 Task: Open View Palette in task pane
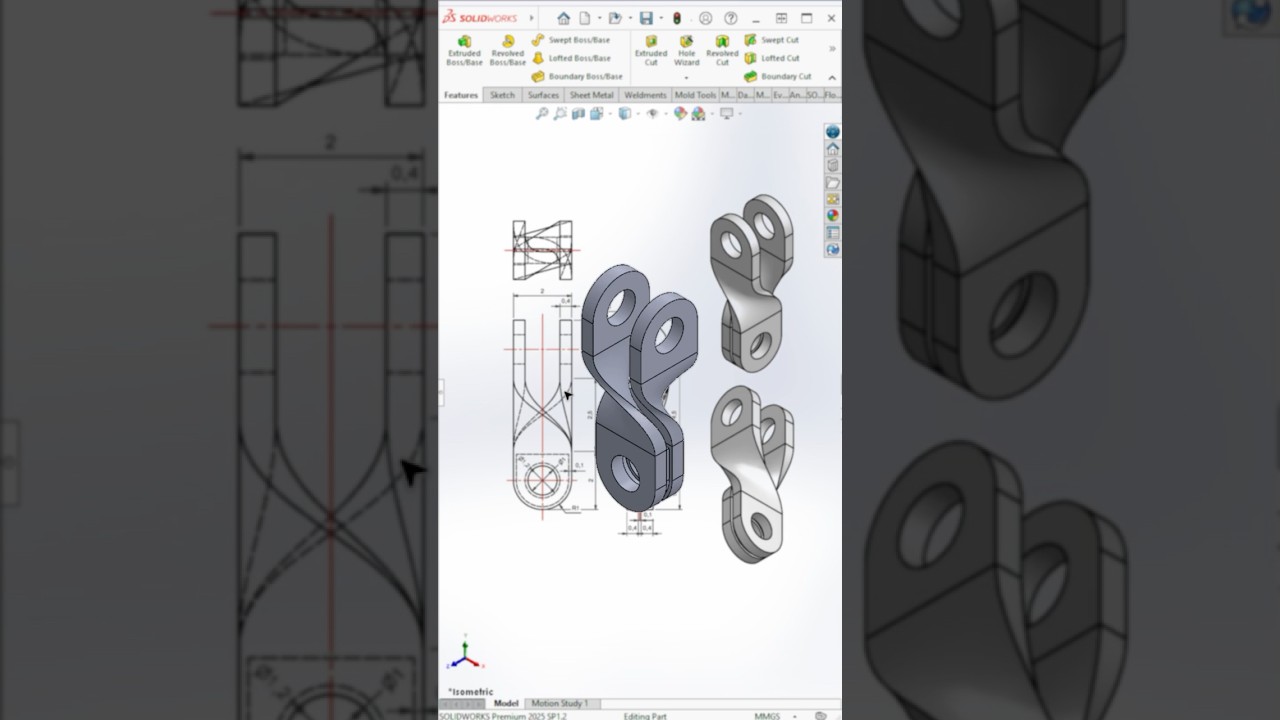pos(832,199)
